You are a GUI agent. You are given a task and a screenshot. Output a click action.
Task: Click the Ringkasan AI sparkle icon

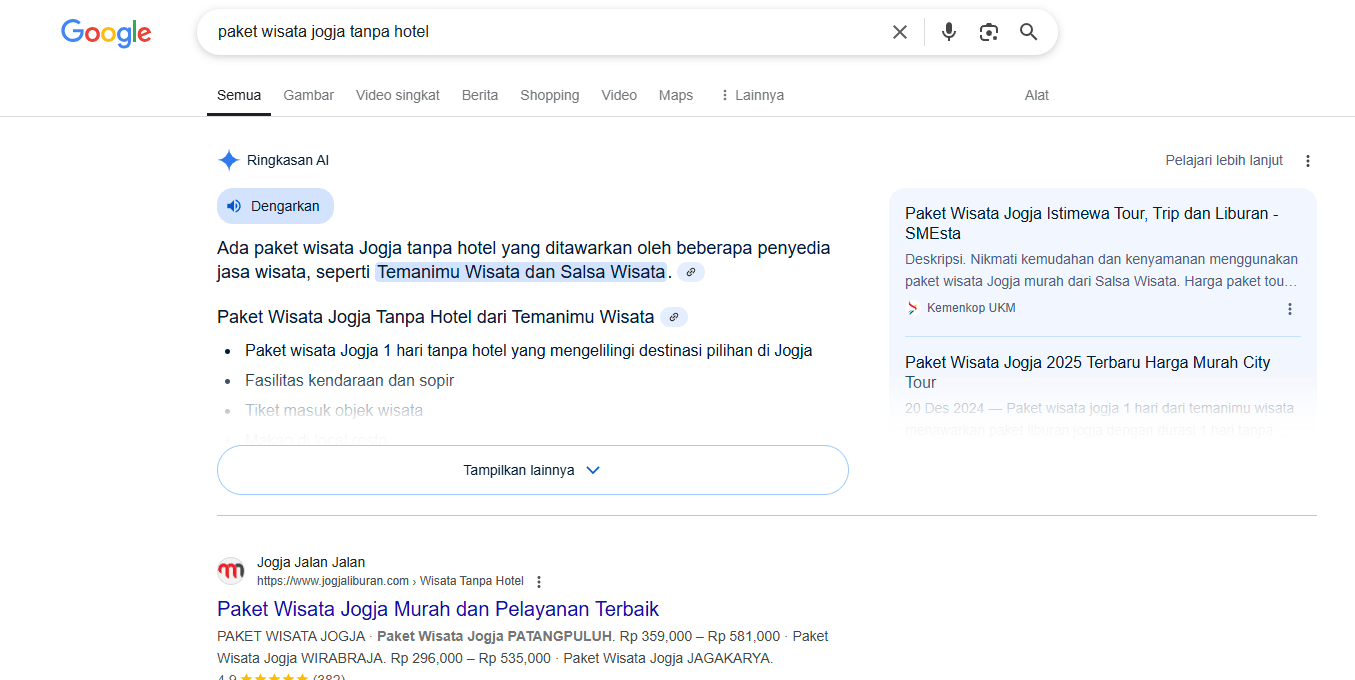click(229, 160)
